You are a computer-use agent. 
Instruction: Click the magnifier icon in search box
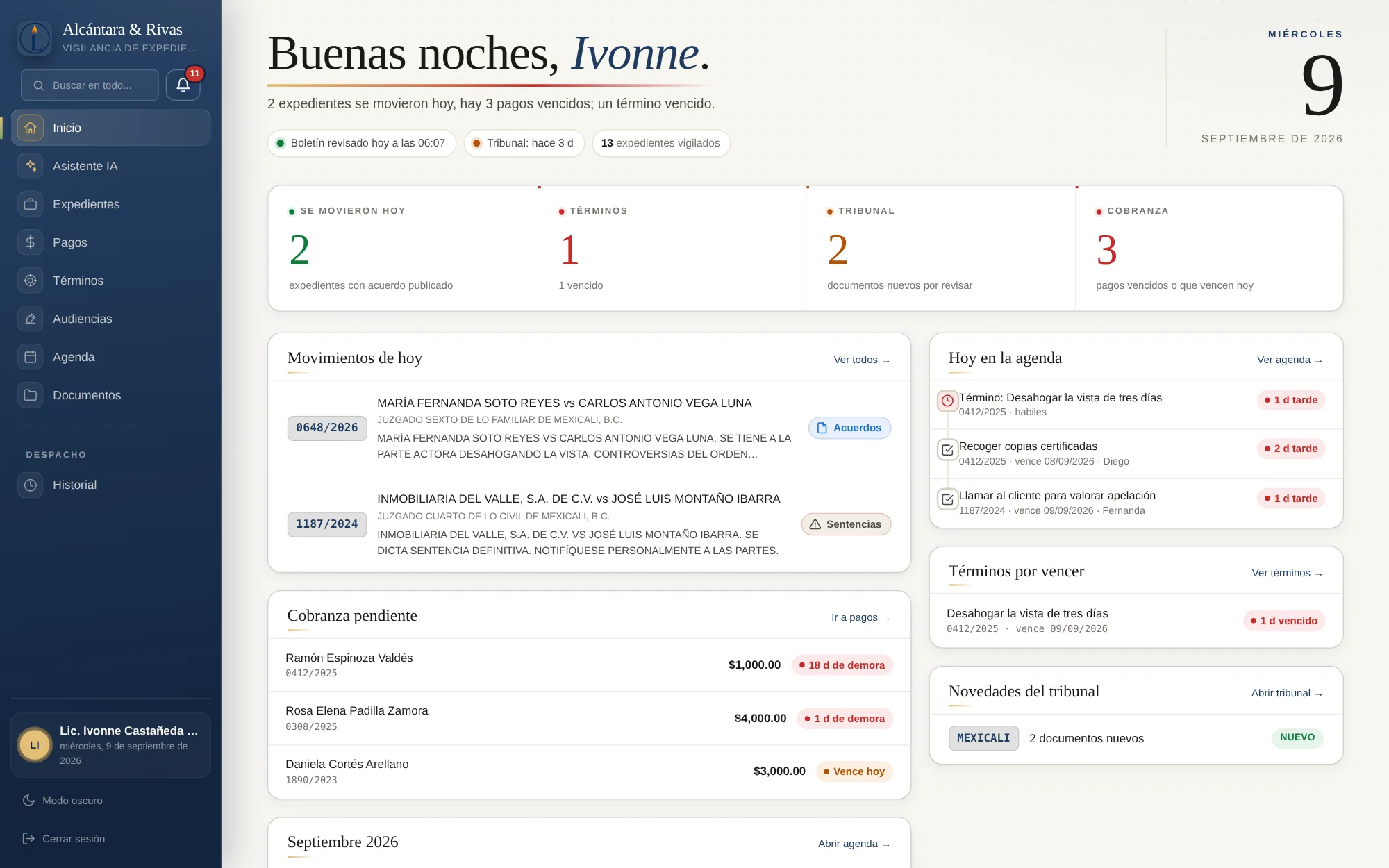point(39,85)
